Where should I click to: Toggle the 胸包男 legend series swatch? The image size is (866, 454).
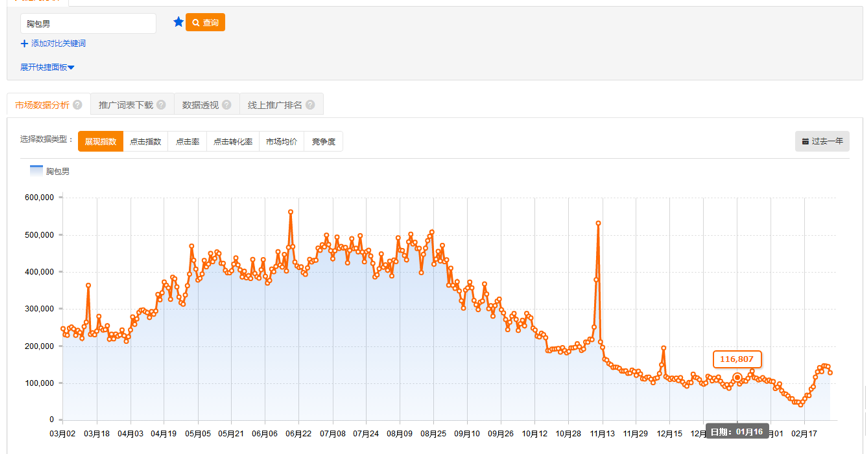click(37, 171)
